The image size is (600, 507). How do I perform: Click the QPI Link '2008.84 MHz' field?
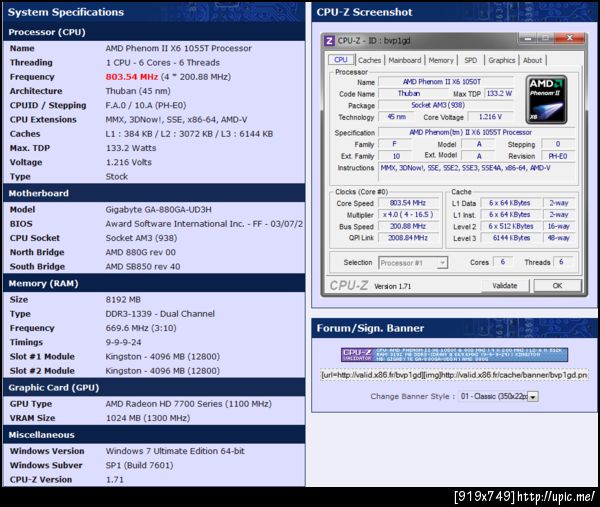[x=408, y=238]
